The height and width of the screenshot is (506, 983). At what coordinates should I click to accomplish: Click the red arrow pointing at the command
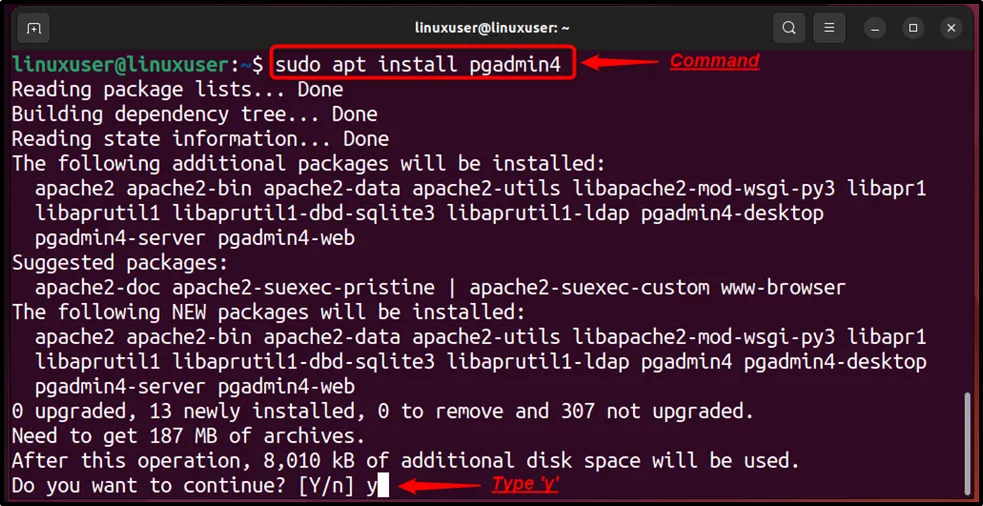click(618, 63)
